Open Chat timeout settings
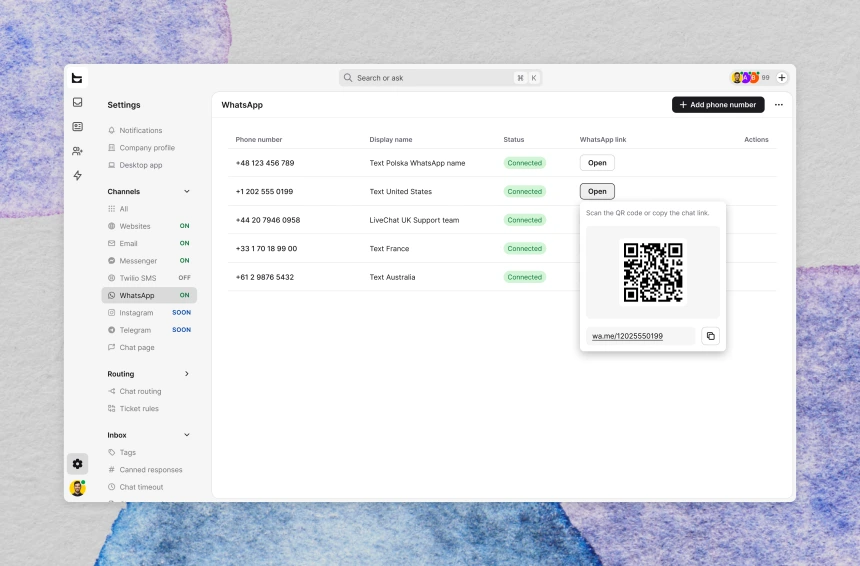The width and height of the screenshot is (860, 566). coord(136,487)
